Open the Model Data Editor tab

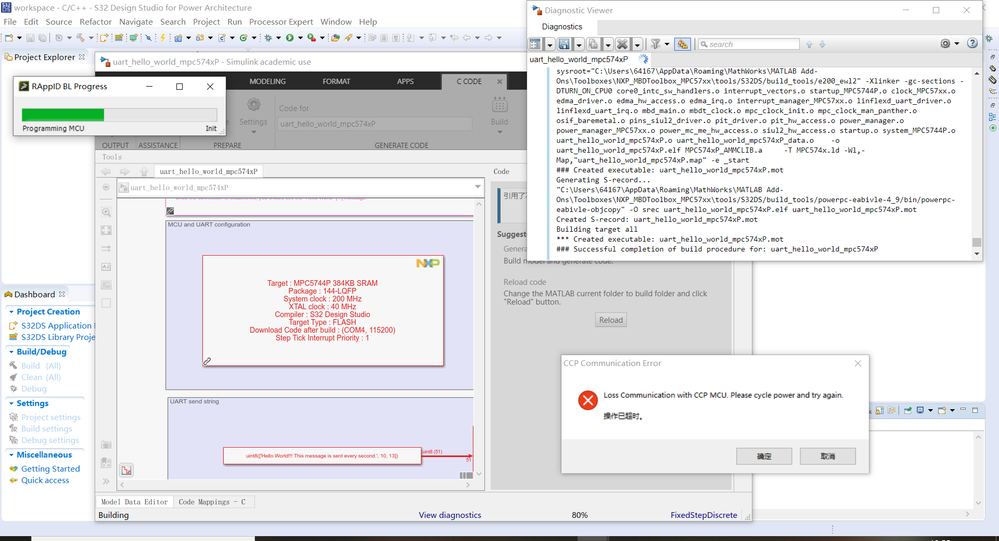[134, 502]
